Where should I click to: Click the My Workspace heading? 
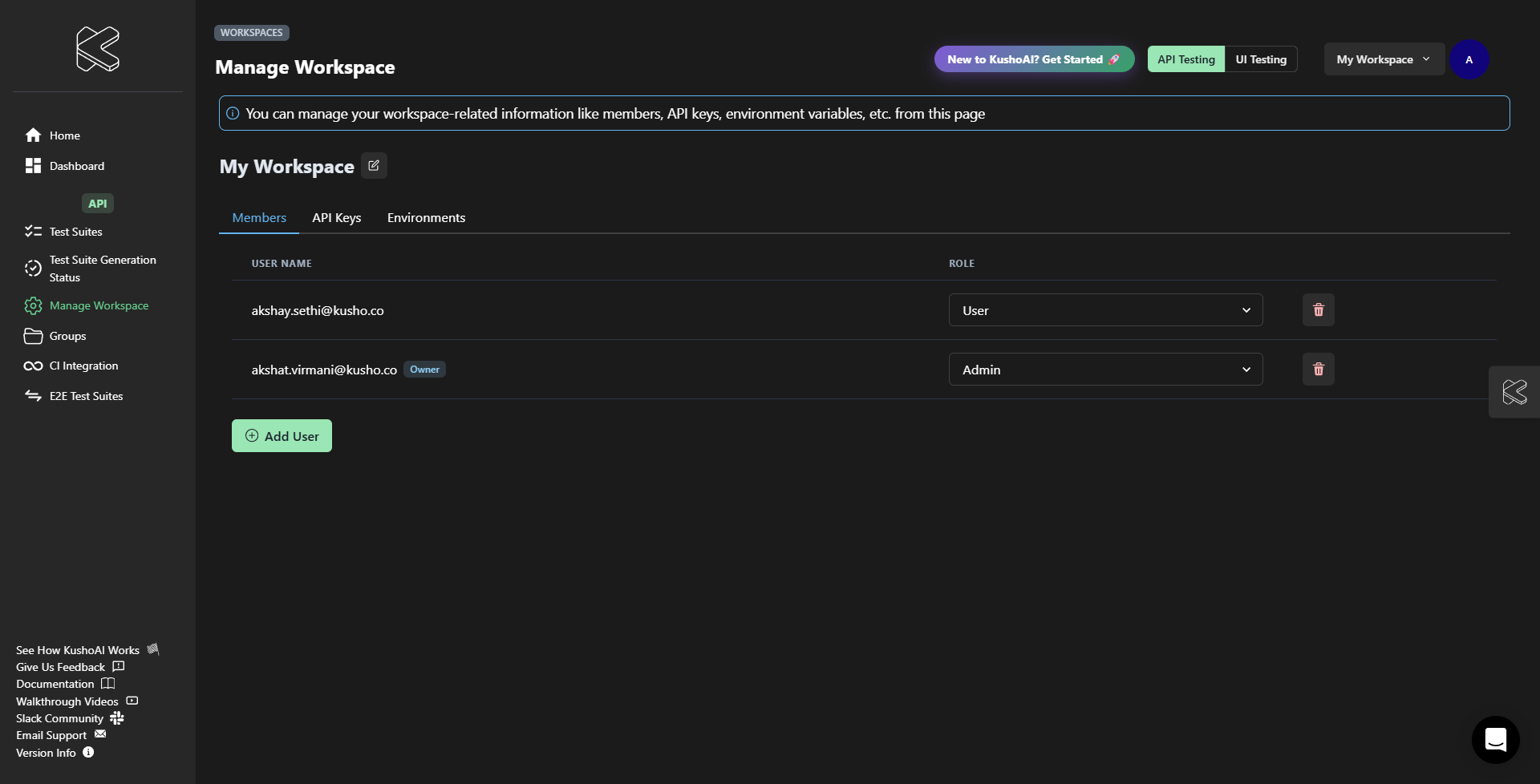[x=287, y=167]
